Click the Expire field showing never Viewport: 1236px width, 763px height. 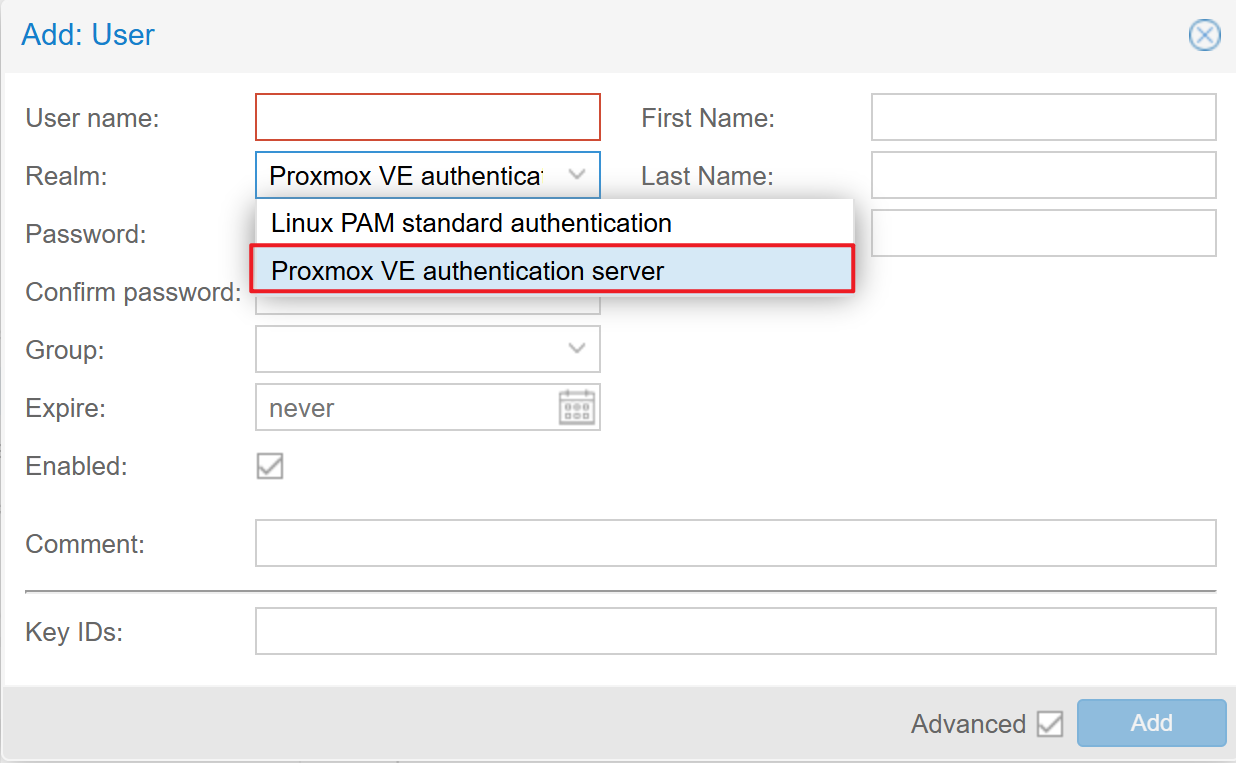coord(407,407)
